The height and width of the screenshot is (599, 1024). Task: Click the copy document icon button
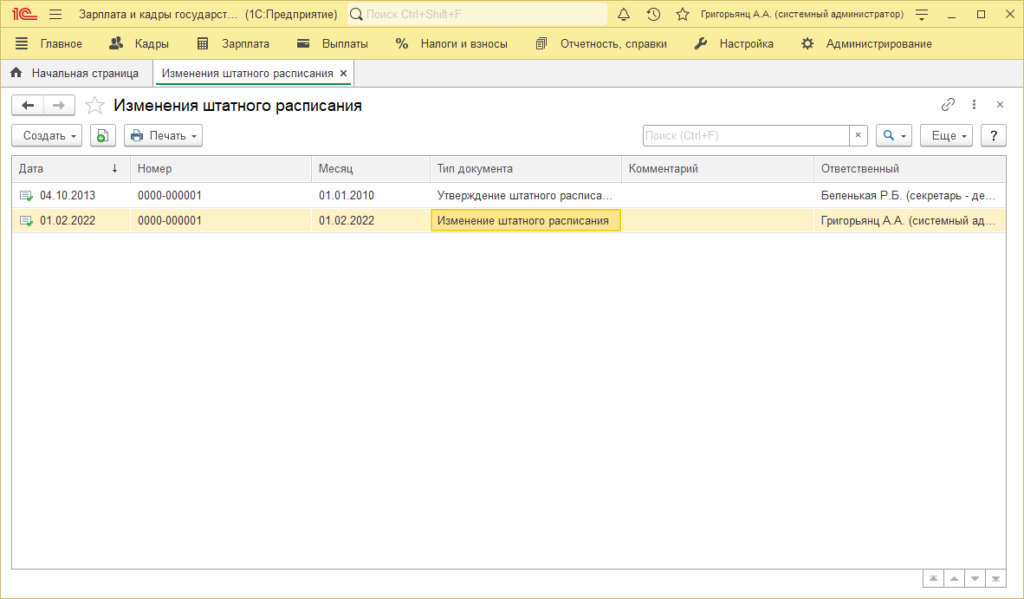coord(103,136)
